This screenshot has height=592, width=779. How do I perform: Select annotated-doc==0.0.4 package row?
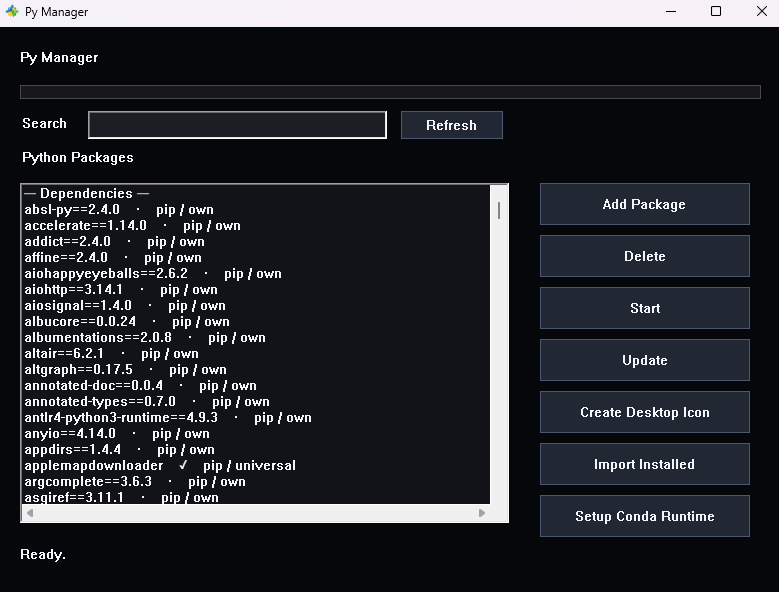256,385
